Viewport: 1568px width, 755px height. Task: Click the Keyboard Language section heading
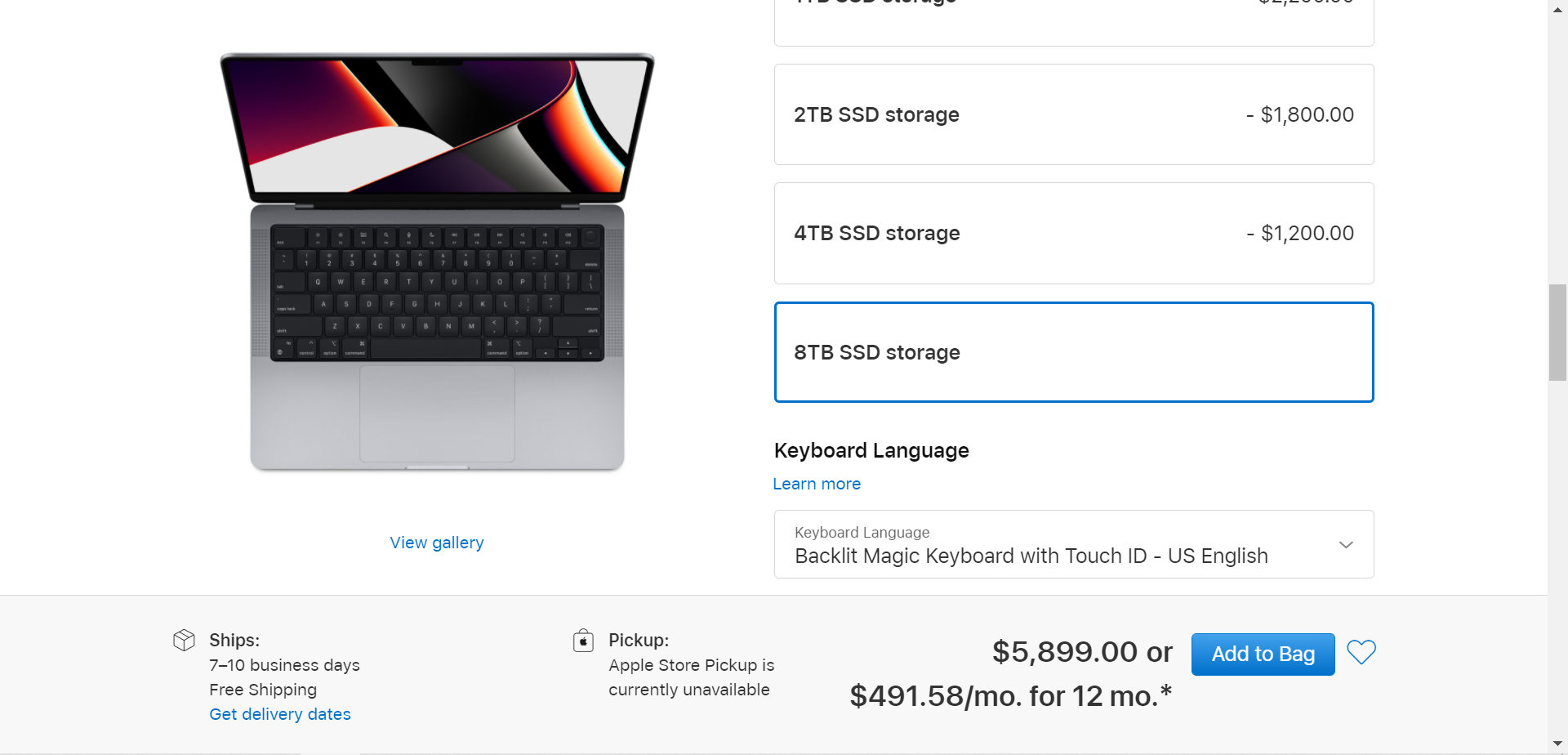tap(871, 450)
